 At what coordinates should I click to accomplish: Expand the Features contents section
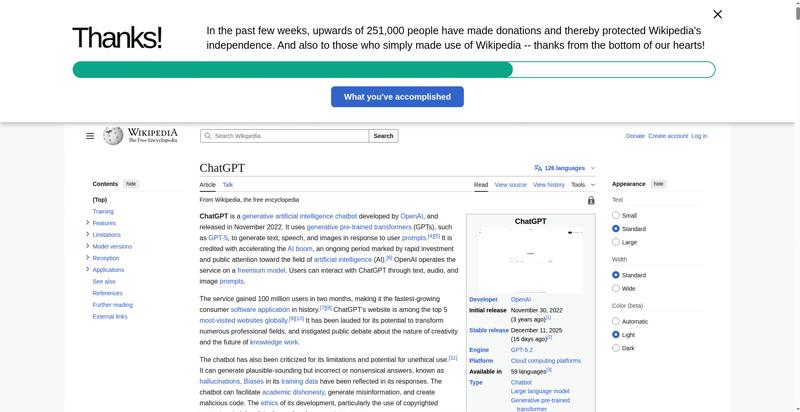[x=88, y=223]
